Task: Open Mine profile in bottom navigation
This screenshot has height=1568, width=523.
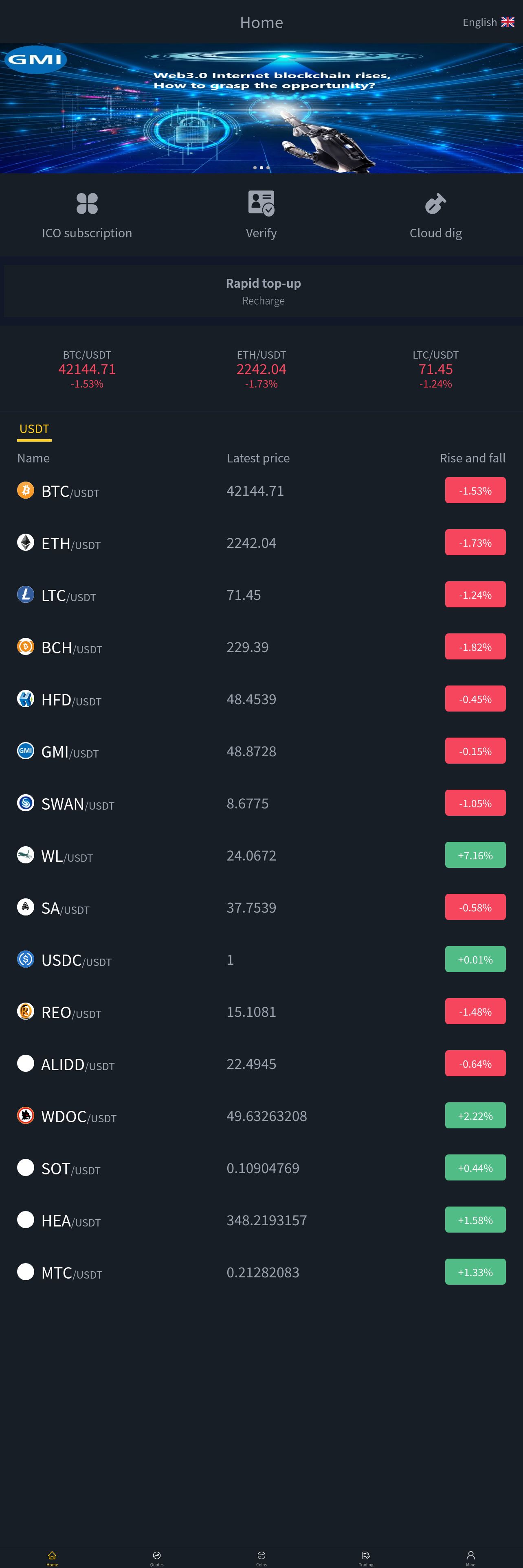Action: pos(470,1558)
